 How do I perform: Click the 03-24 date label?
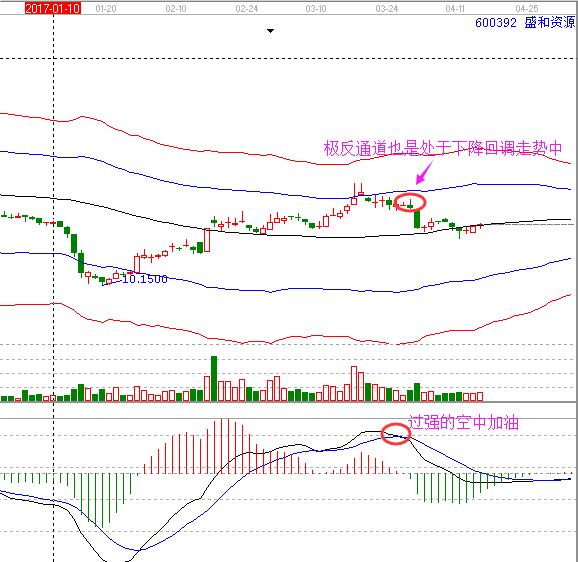(x=387, y=8)
